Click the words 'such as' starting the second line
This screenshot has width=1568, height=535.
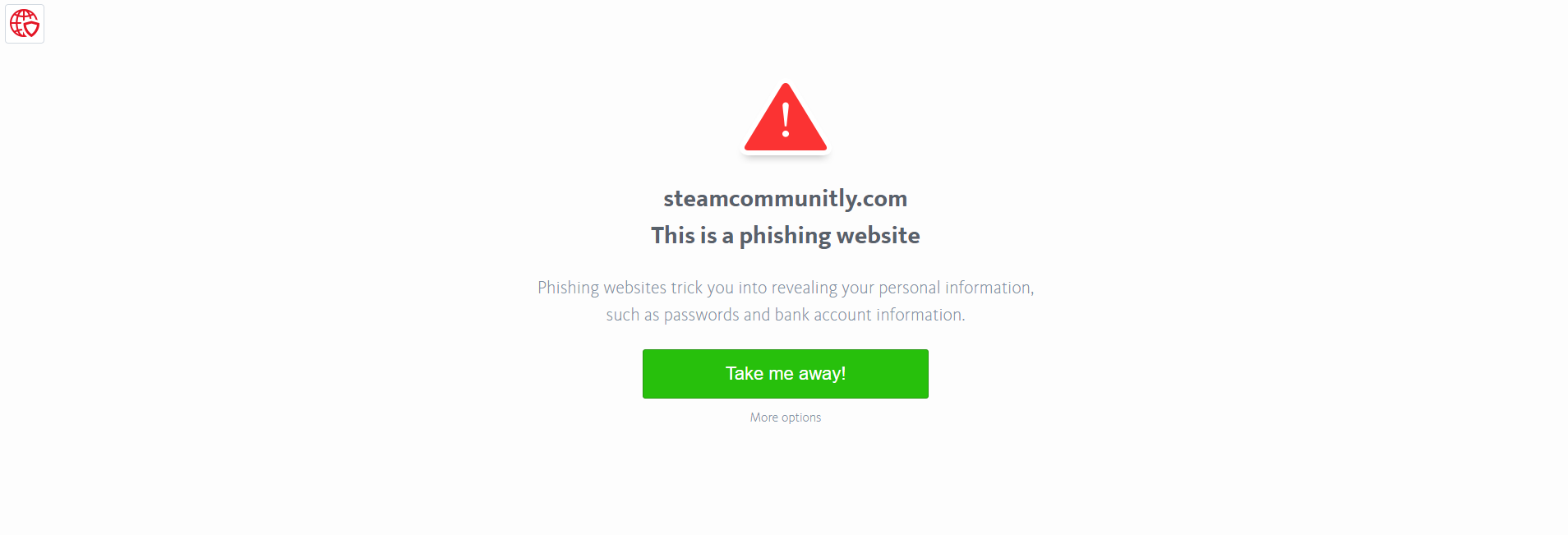pos(633,315)
